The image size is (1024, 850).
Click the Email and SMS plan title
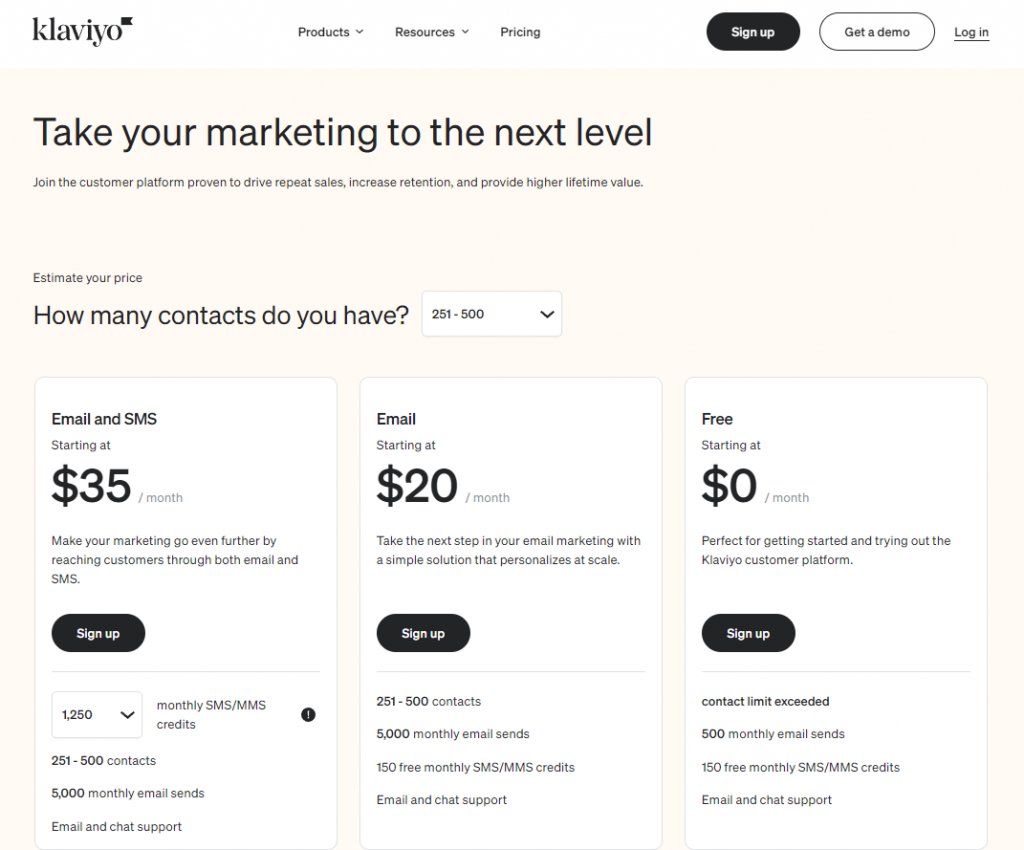(104, 419)
